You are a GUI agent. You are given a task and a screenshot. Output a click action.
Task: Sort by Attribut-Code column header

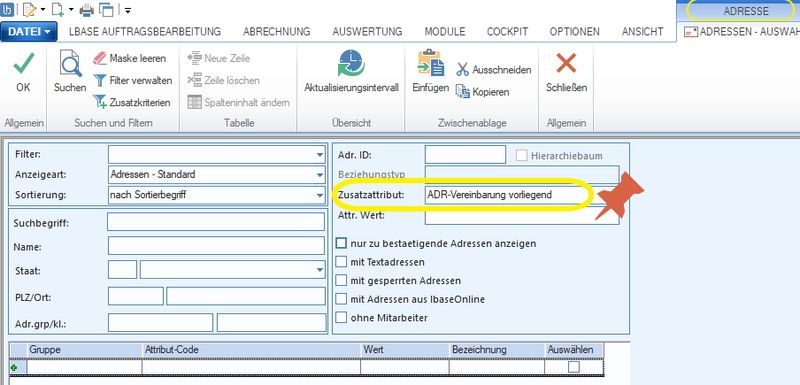(x=252, y=350)
